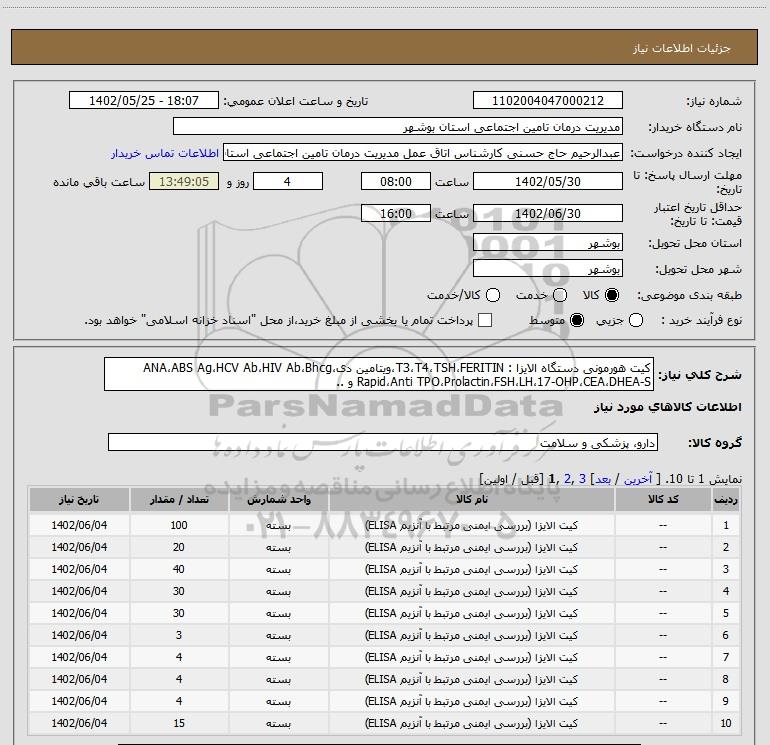This screenshot has width=770, height=745.
Task: Click the واحد شمارش column header
Action: (x=278, y=499)
